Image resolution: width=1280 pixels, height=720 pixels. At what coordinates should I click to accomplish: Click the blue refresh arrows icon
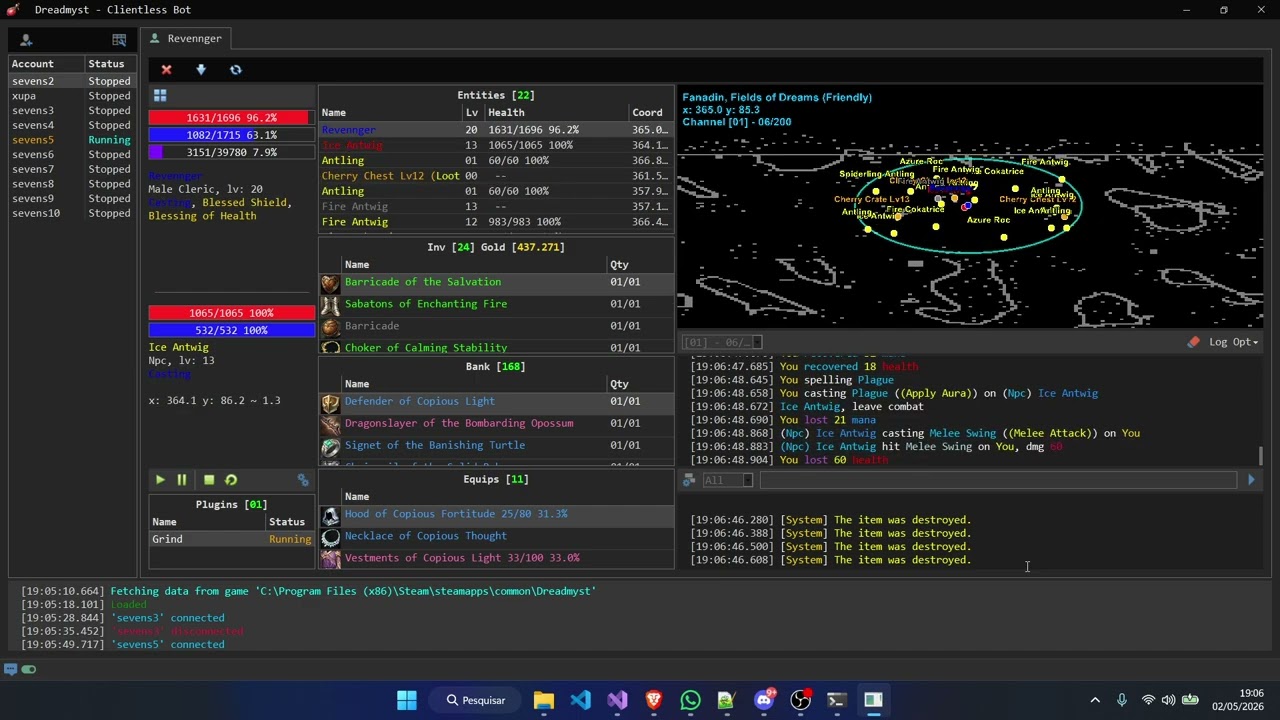[x=236, y=70]
